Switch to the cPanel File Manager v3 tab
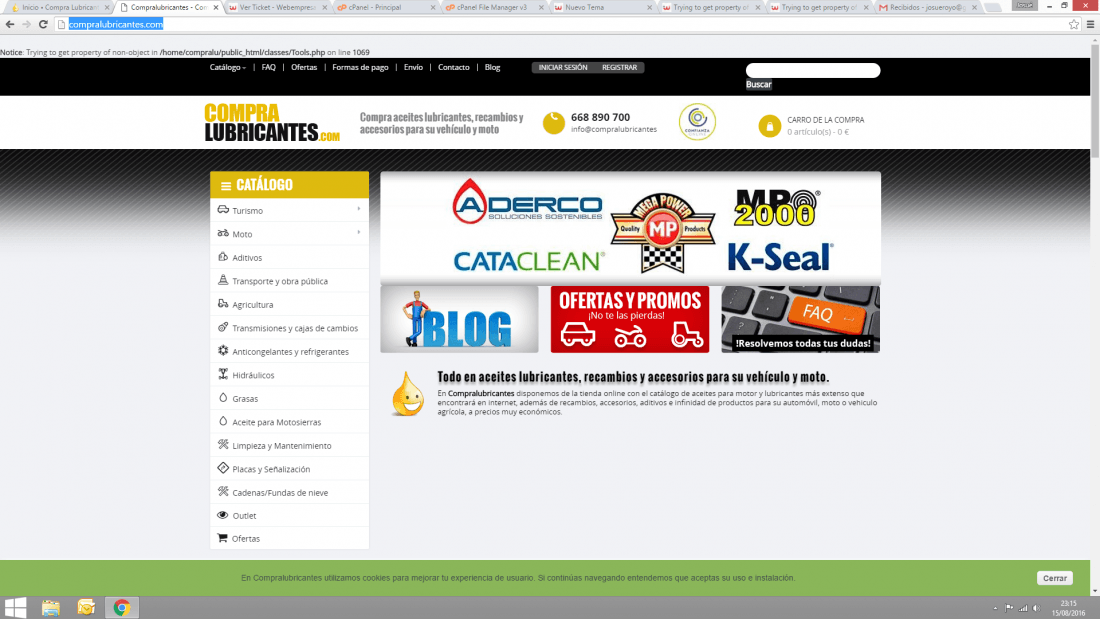This screenshot has width=1100, height=619. (493, 8)
